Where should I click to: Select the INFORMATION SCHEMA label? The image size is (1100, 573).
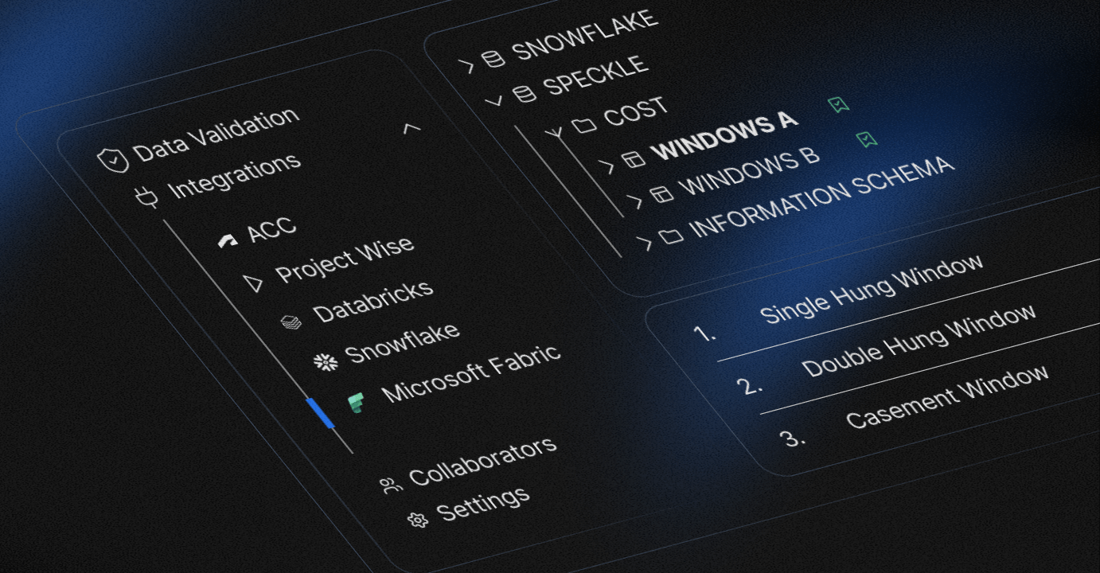click(821, 197)
